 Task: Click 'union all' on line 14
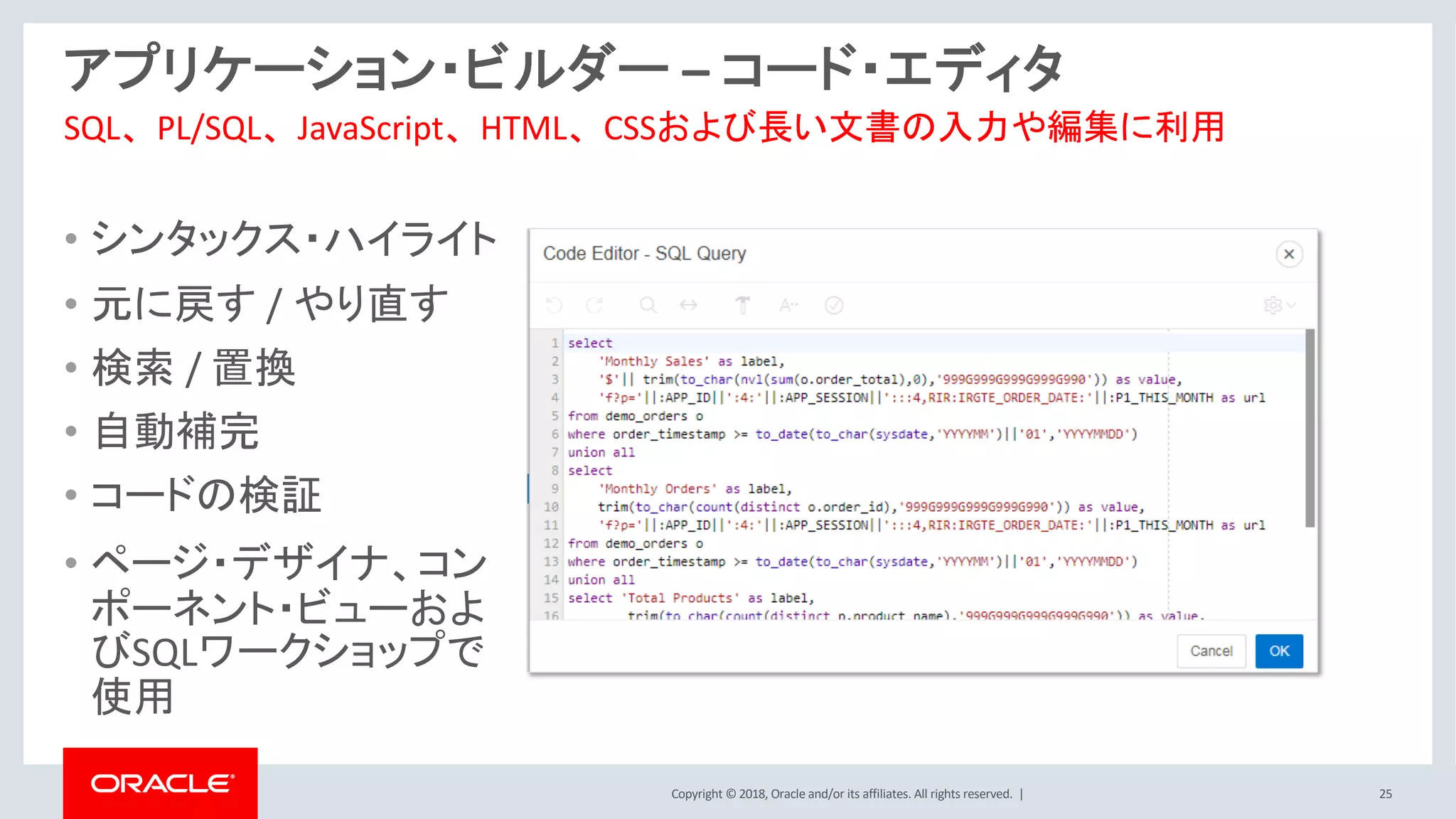tap(601, 580)
